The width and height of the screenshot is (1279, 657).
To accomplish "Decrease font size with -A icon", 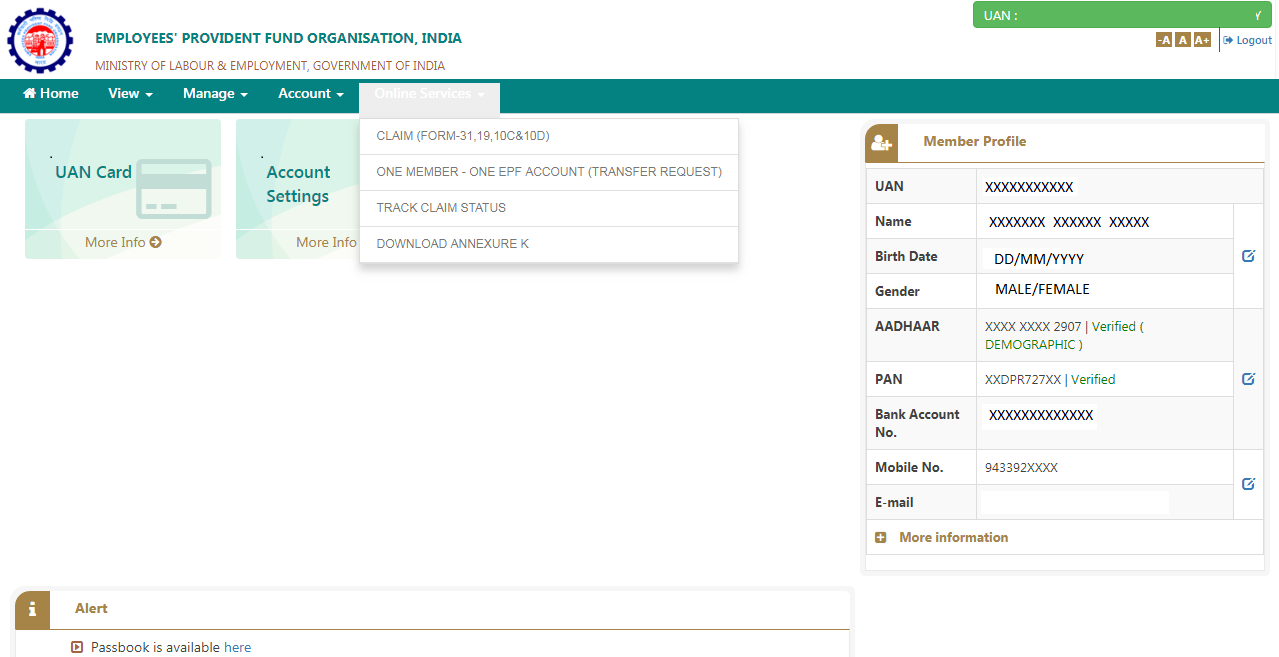I will click(x=1163, y=40).
